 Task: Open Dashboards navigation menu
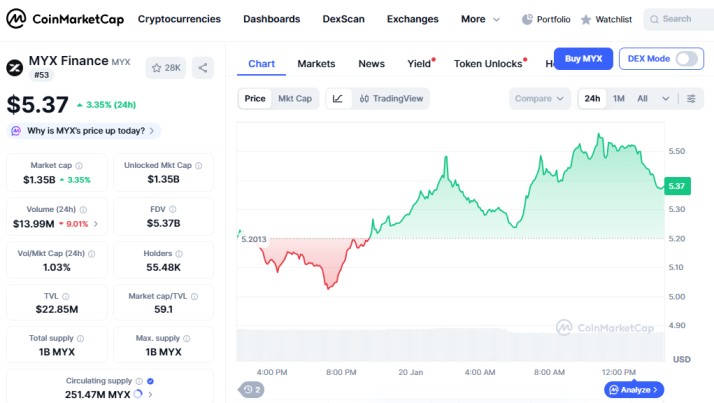[271, 19]
